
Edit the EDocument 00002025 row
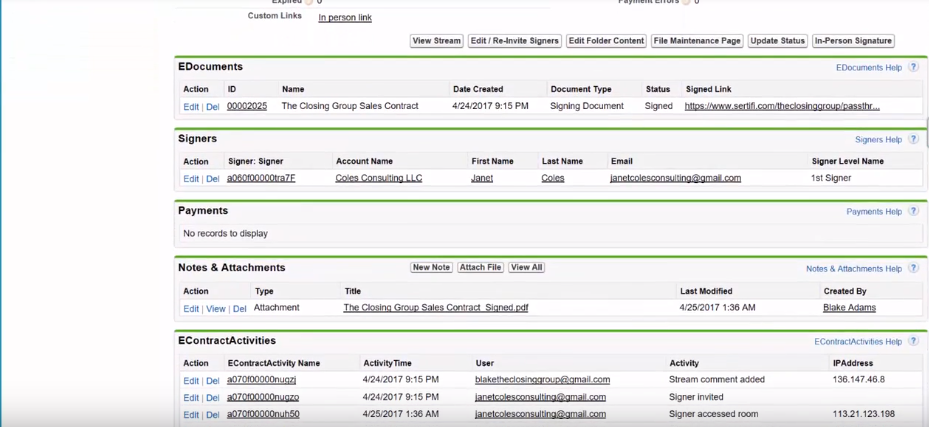point(191,107)
